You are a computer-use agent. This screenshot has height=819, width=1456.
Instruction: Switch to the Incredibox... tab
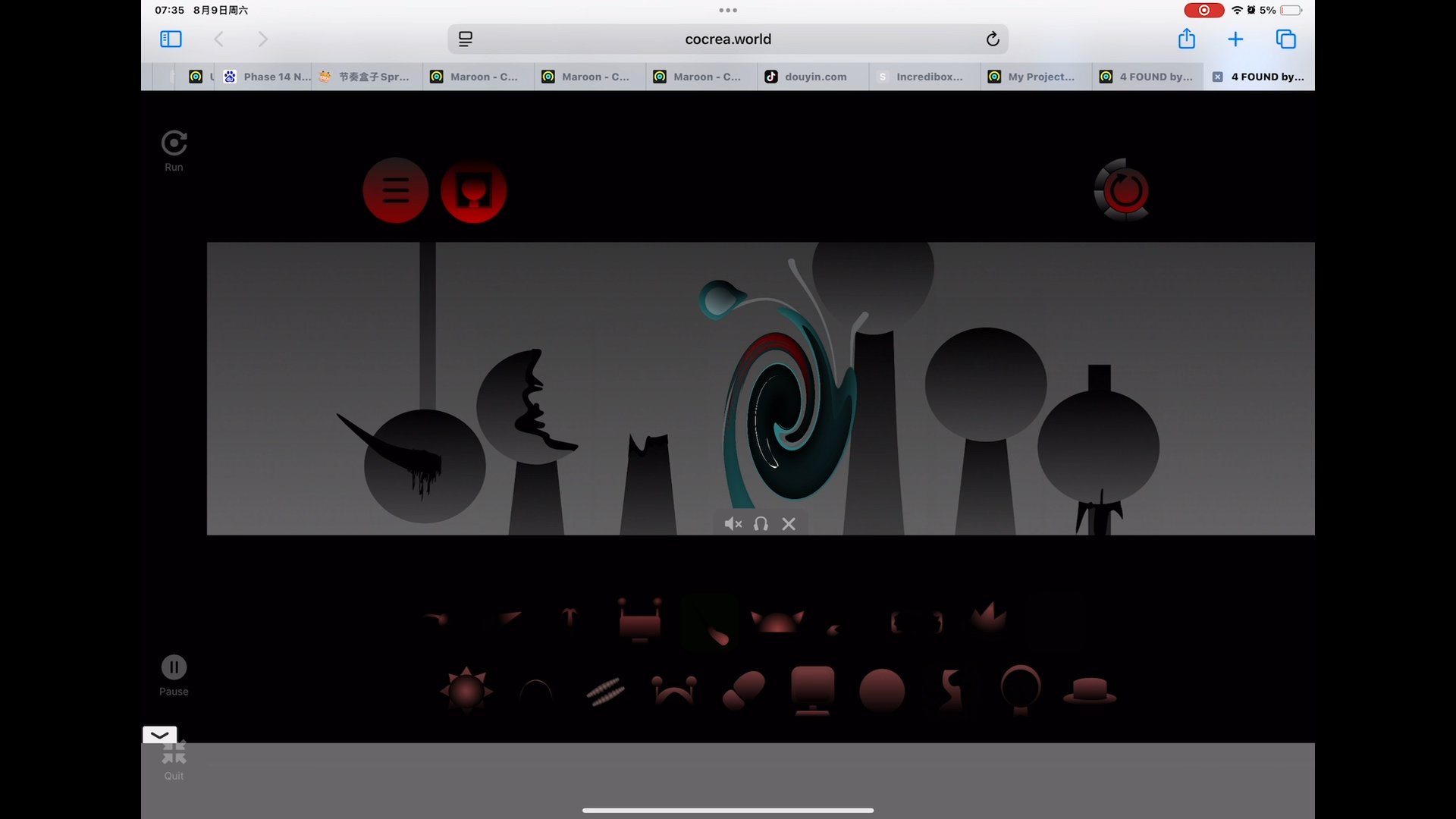click(924, 77)
